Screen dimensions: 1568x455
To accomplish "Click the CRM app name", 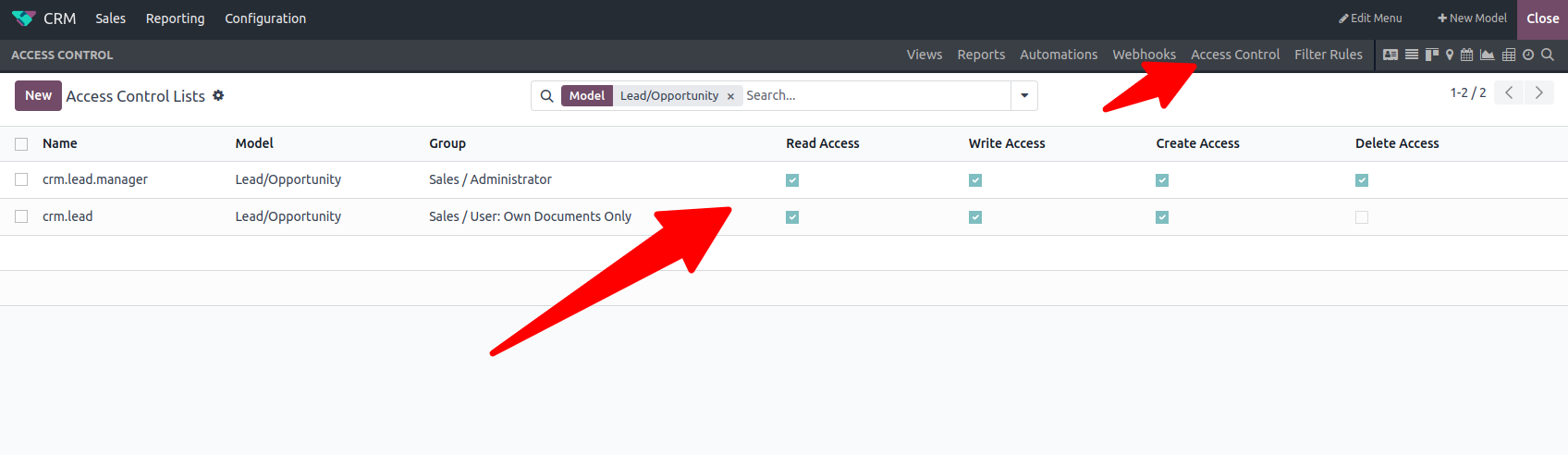I will click(x=60, y=18).
